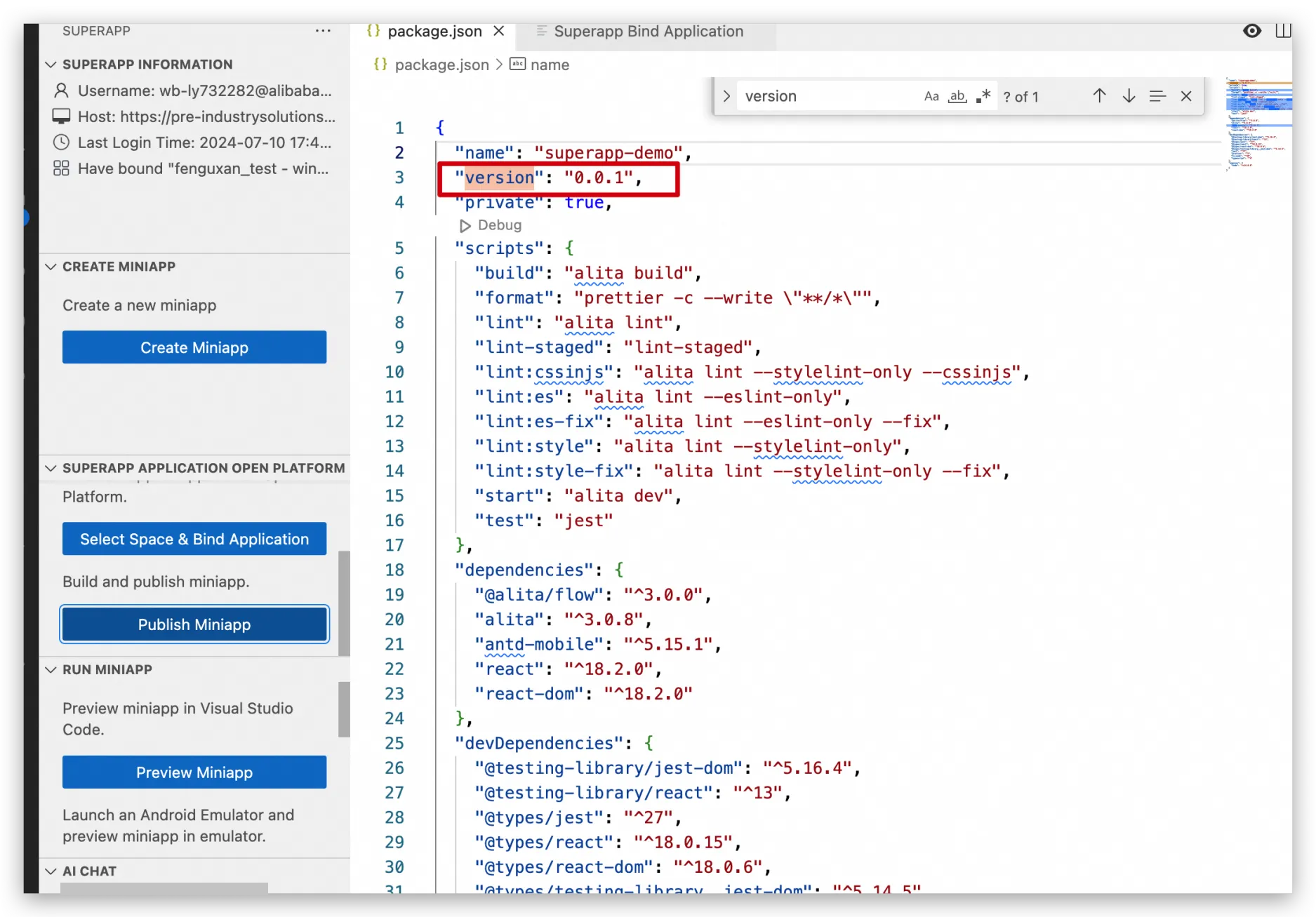Toggle Use Regular Expression in find widget
The width and height of the screenshot is (1316, 917).
click(x=983, y=96)
